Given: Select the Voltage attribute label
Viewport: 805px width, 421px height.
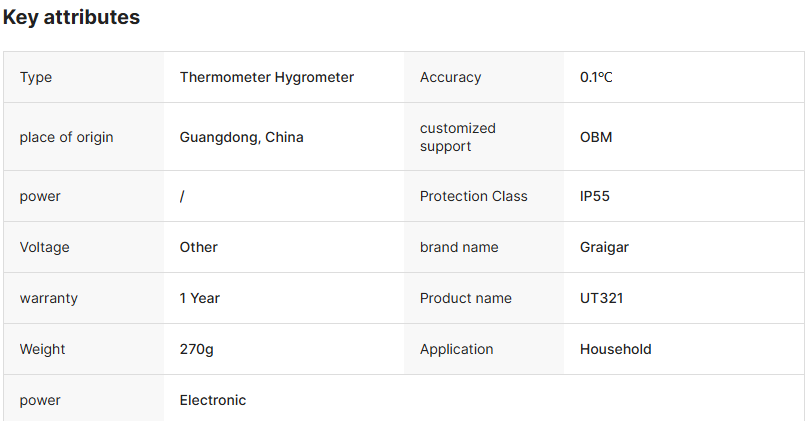Looking at the screenshot, I should 45,247.
